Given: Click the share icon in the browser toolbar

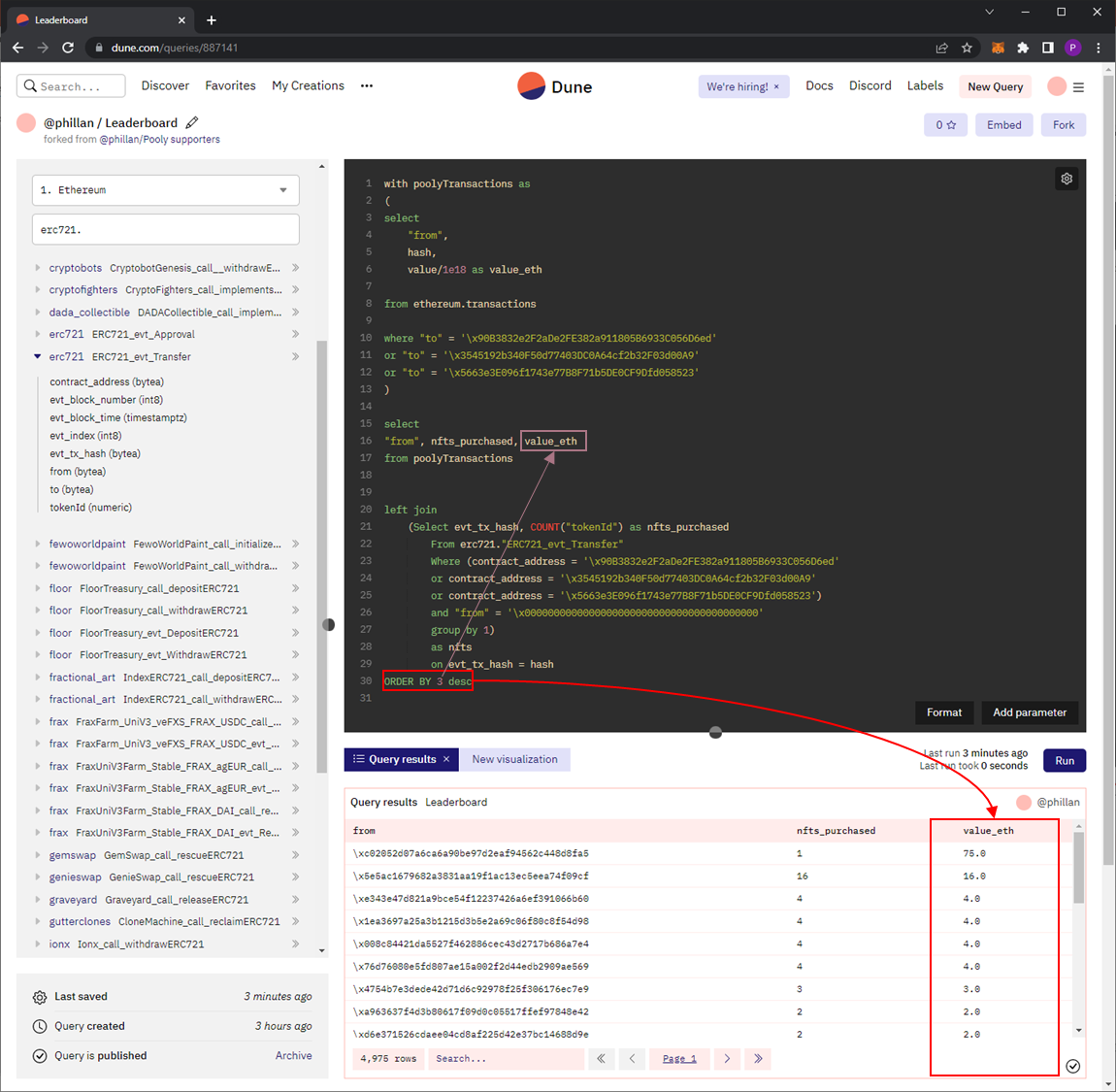Looking at the screenshot, I should click(x=941, y=47).
